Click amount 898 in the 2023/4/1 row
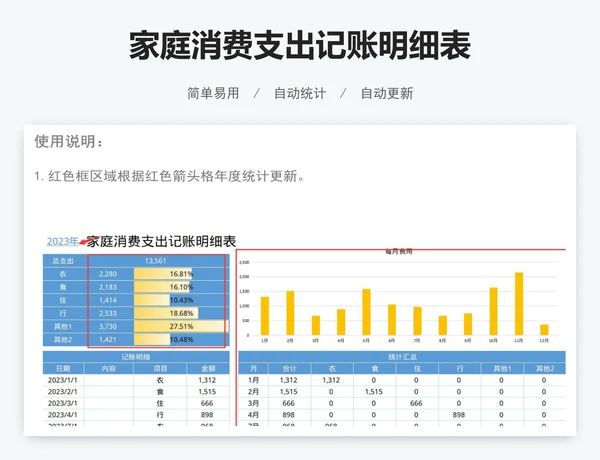 pos(207,414)
